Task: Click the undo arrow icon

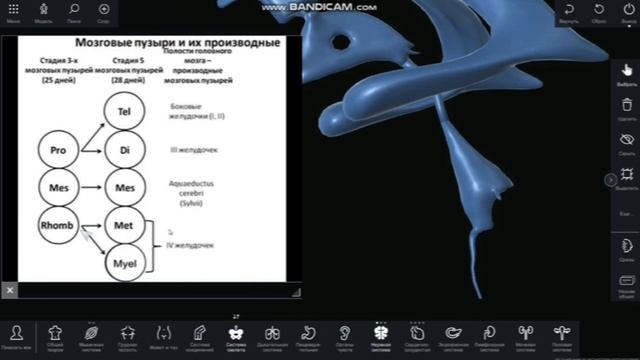Action: [x=569, y=9]
